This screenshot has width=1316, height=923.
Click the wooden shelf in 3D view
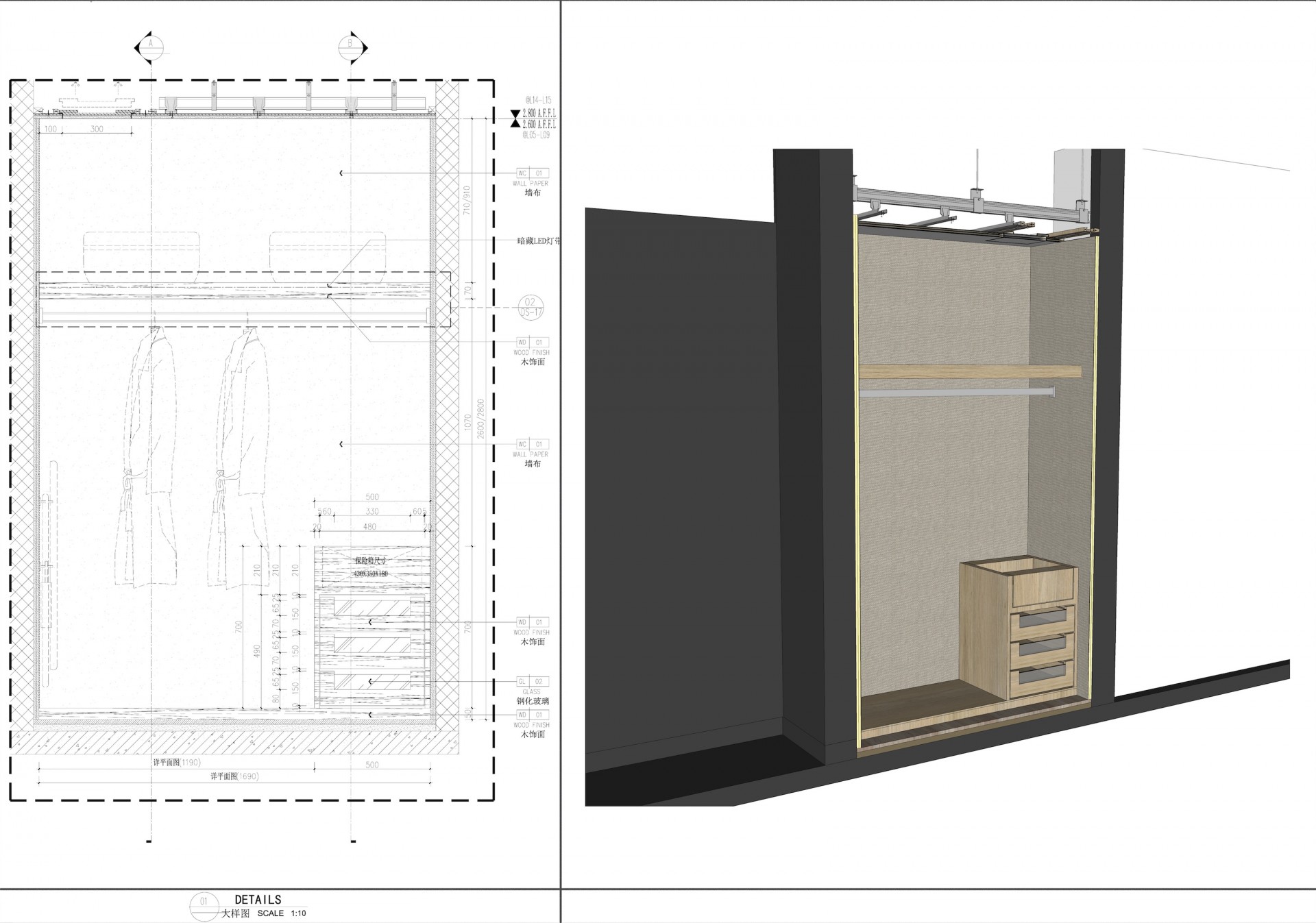[x=968, y=371]
